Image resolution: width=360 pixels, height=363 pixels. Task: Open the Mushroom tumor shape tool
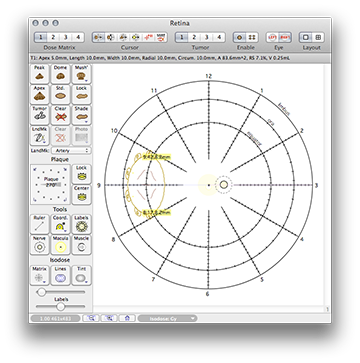click(x=81, y=74)
